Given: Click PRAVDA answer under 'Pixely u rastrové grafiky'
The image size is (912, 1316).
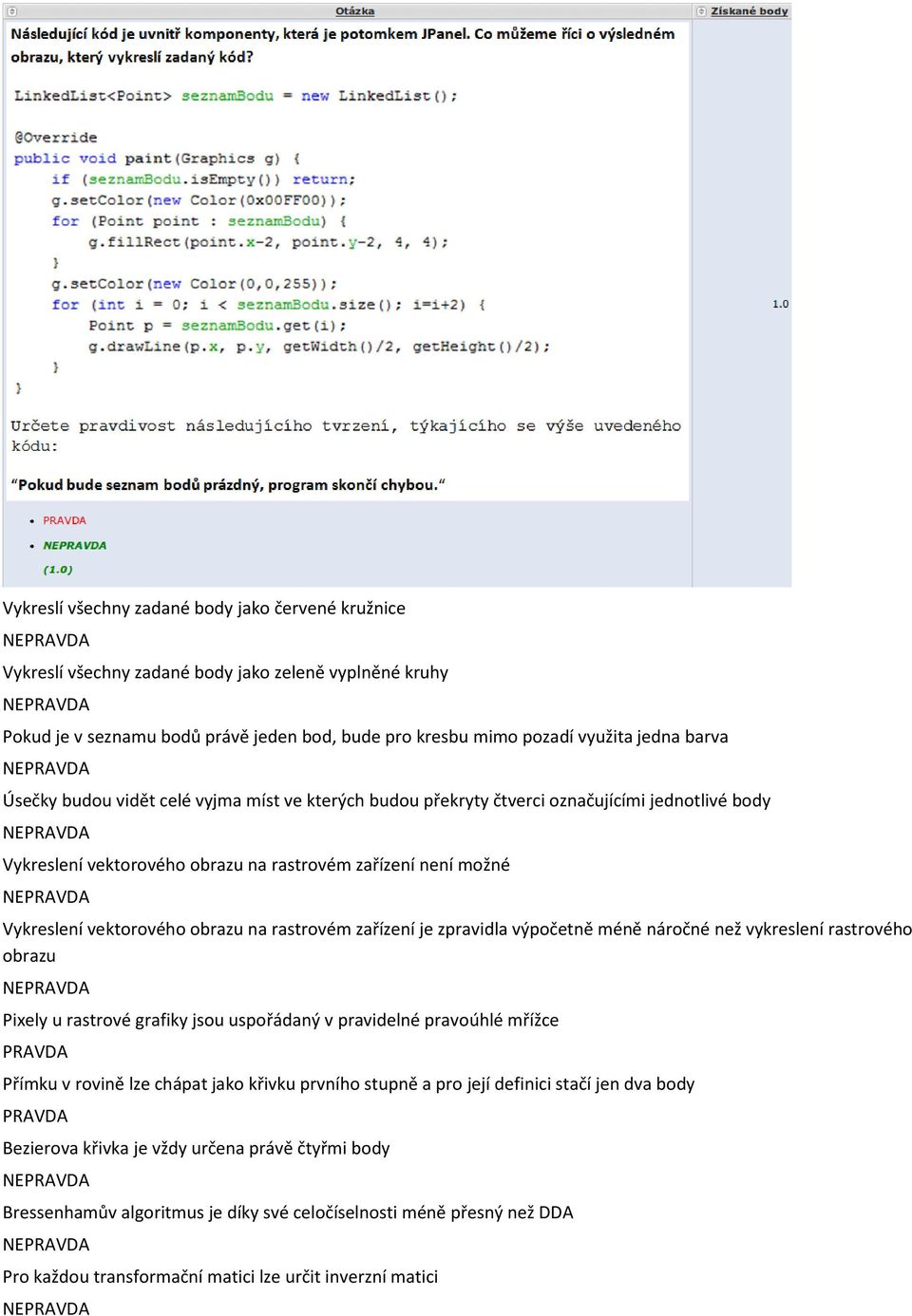Looking at the screenshot, I should click(x=35, y=1052).
